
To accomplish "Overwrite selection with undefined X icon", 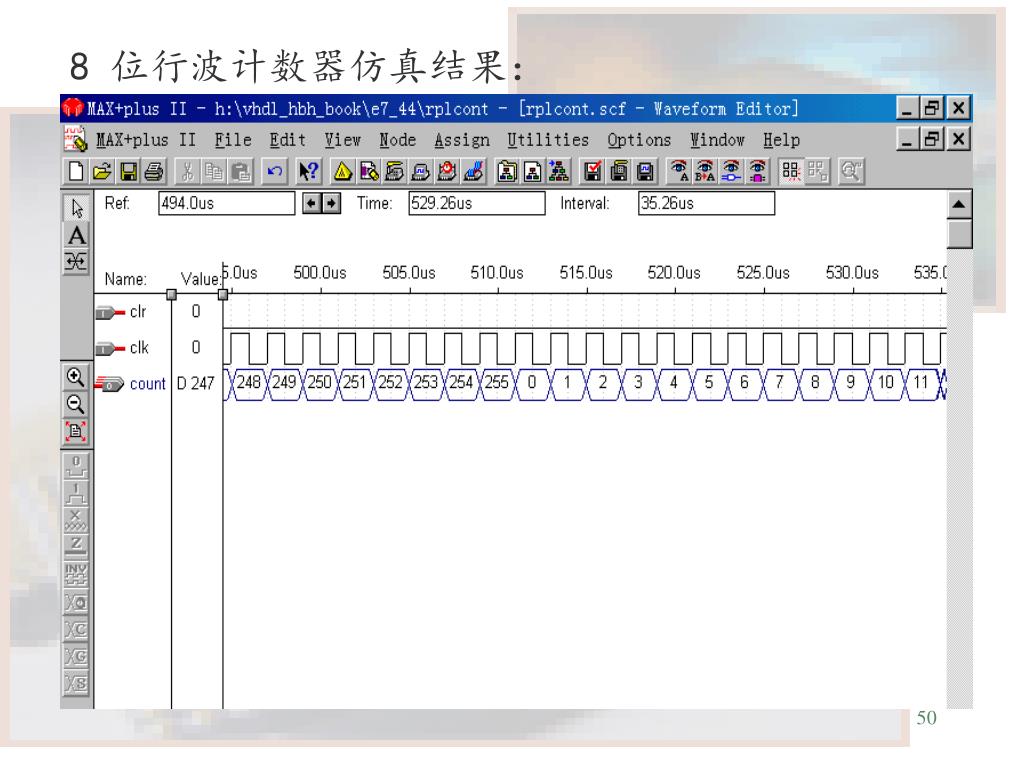I will (76, 520).
